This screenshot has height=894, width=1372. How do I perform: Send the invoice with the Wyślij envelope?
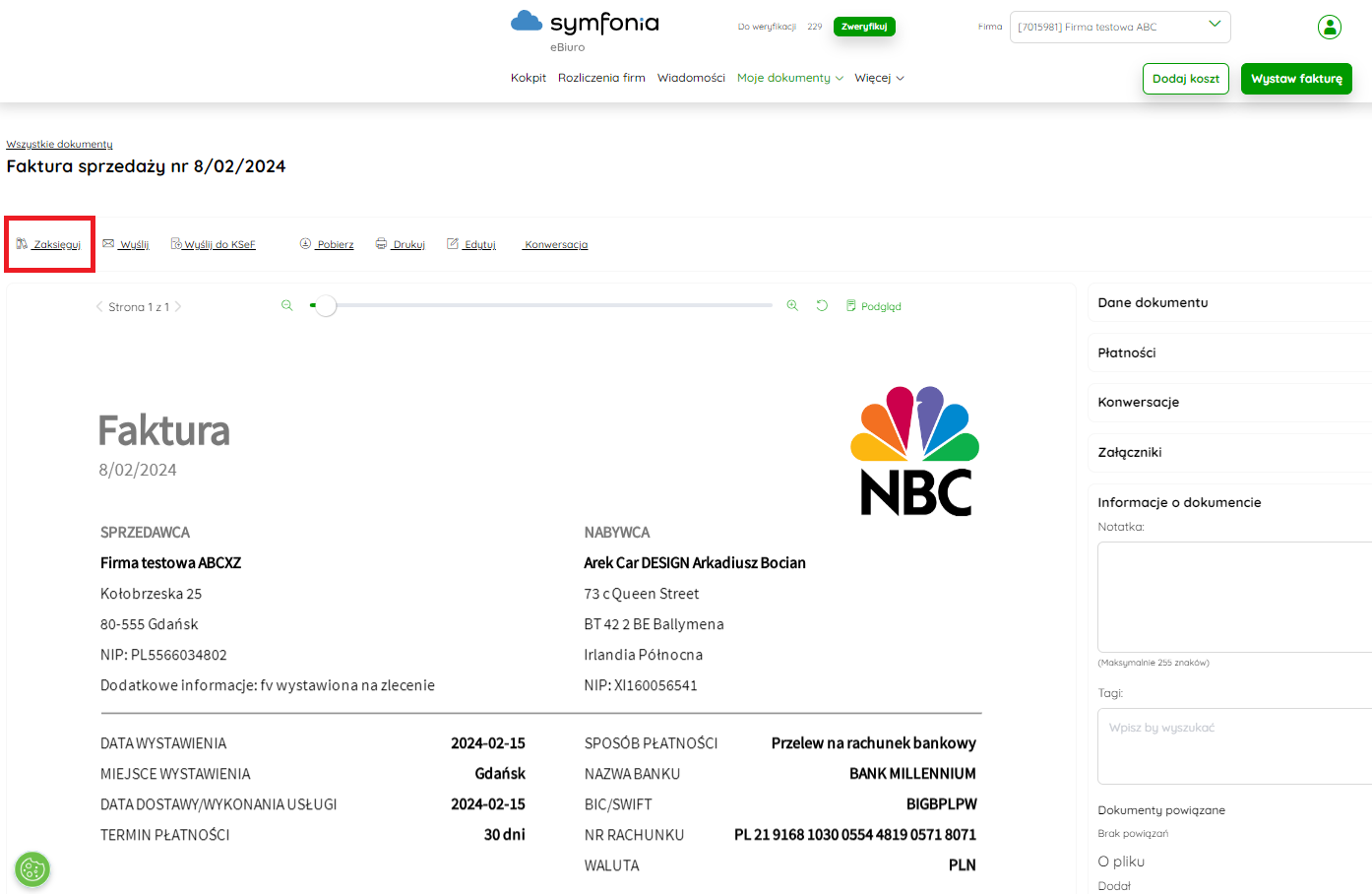click(126, 244)
